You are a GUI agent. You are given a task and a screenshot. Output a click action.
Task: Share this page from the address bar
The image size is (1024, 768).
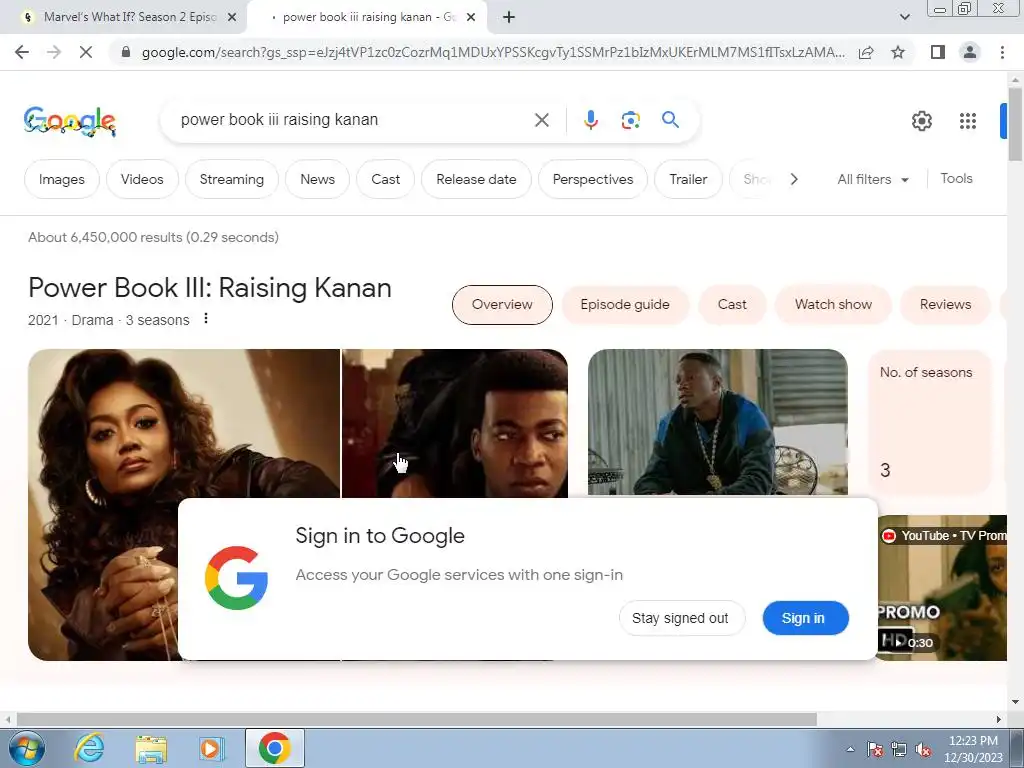coord(866,52)
